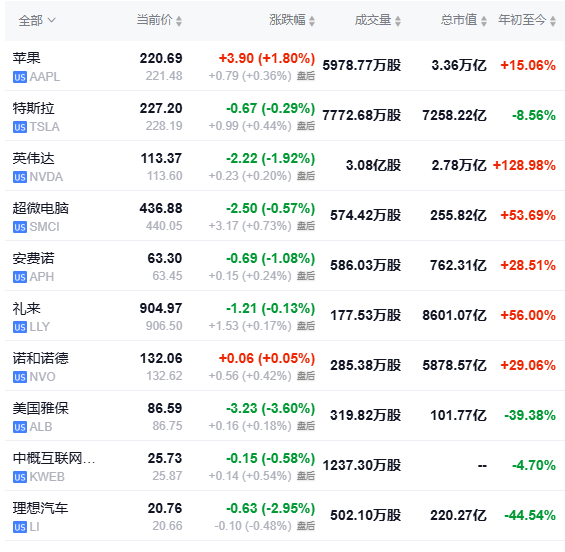
Task: Sort by 年初至今 column arrows
Action: click(553, 21)
